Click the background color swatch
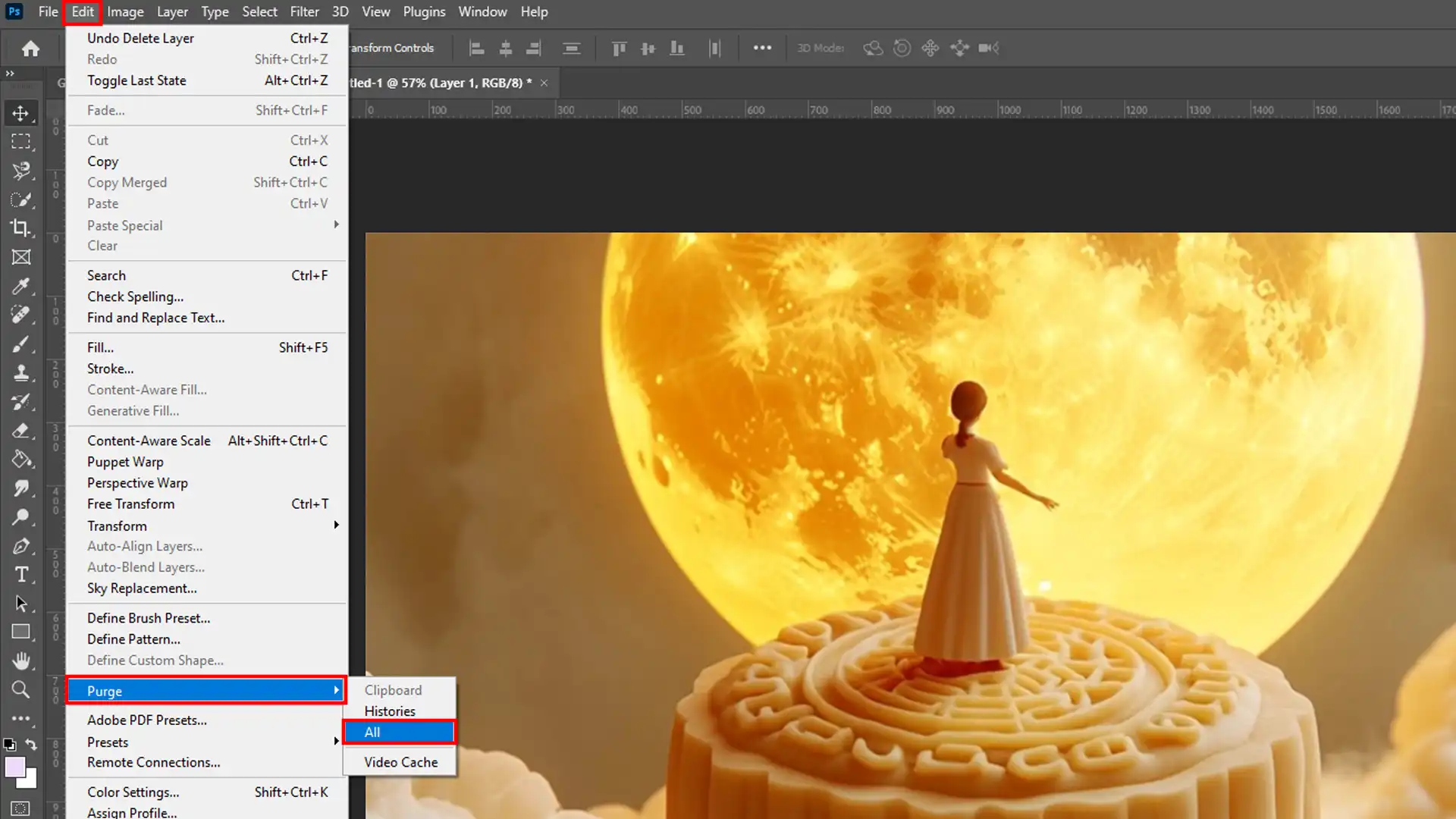1456x819 pixels. click(30, 781)
